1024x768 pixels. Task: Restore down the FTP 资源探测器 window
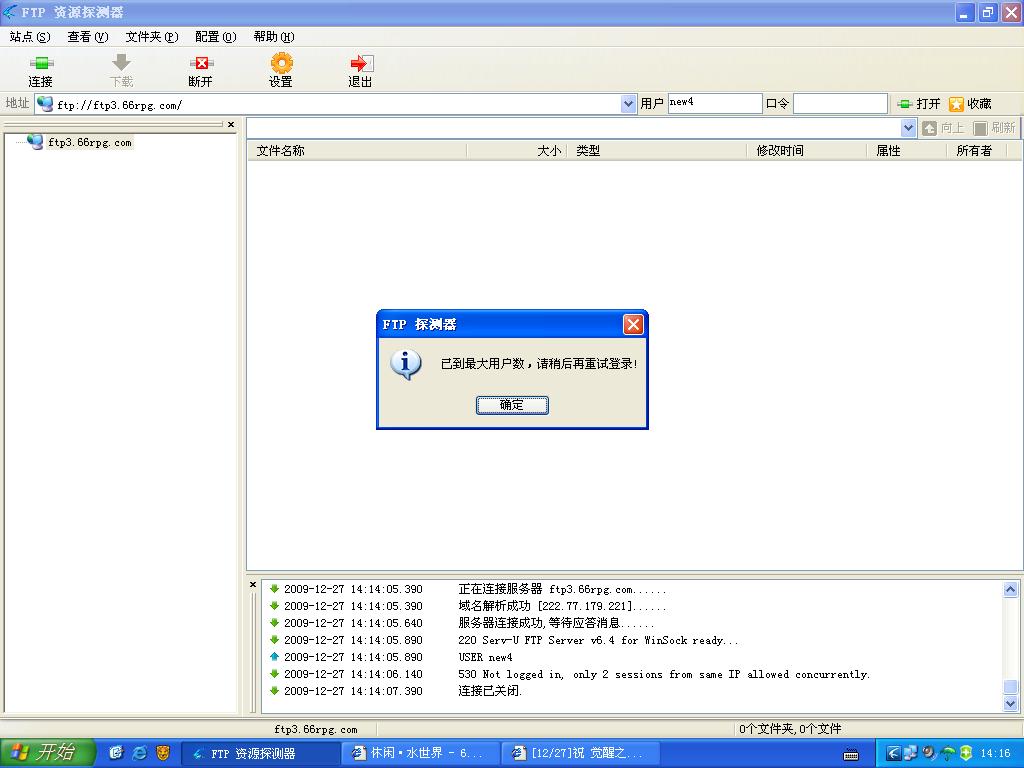pos(987,12)
